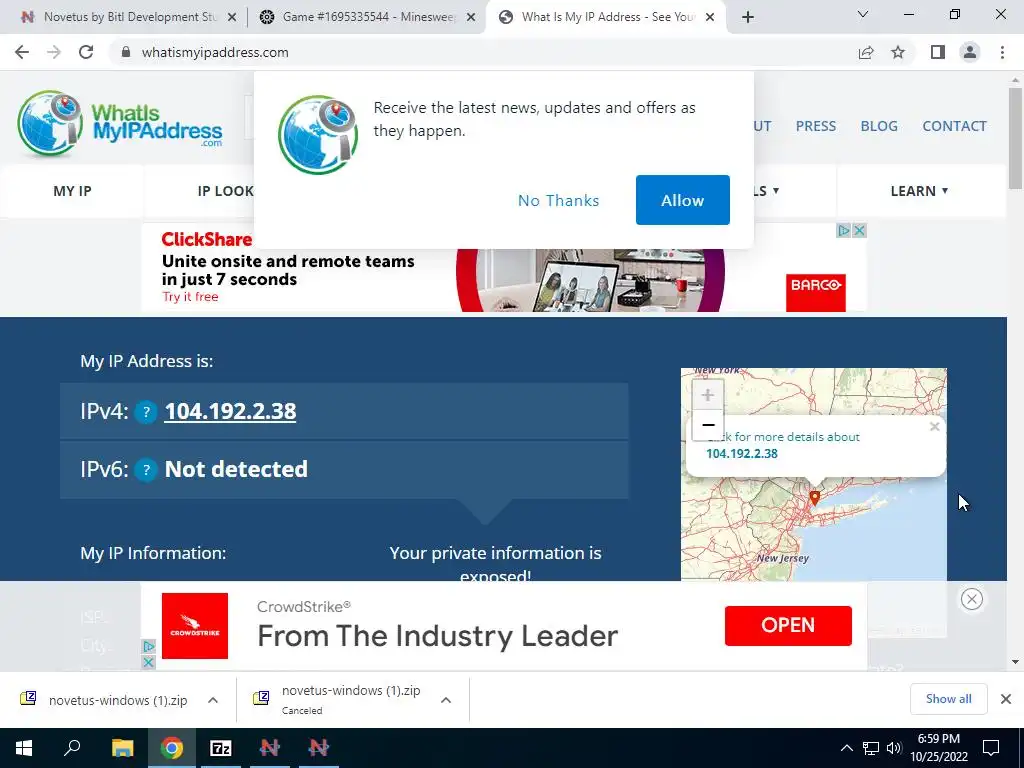Bookmark this page with the star icon
This screenshot has width=1024, height=768.
pos(898,52)
